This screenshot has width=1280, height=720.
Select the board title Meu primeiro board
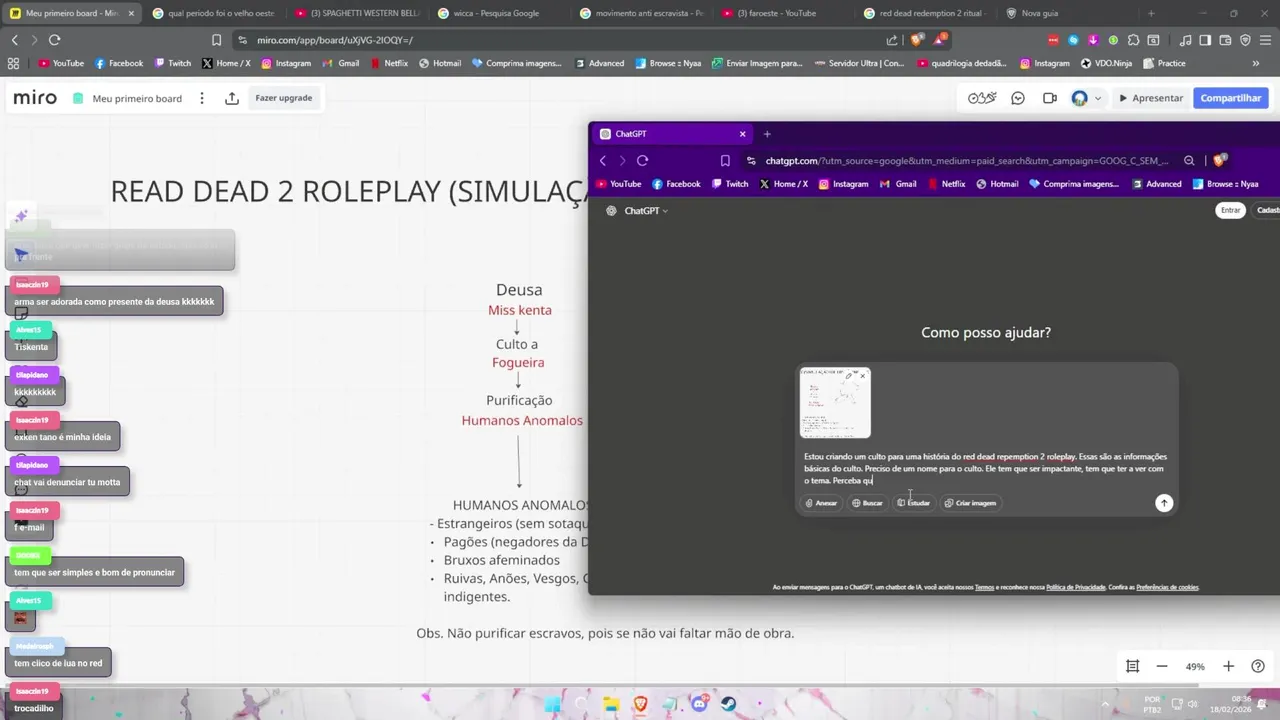tap(137, 99)
